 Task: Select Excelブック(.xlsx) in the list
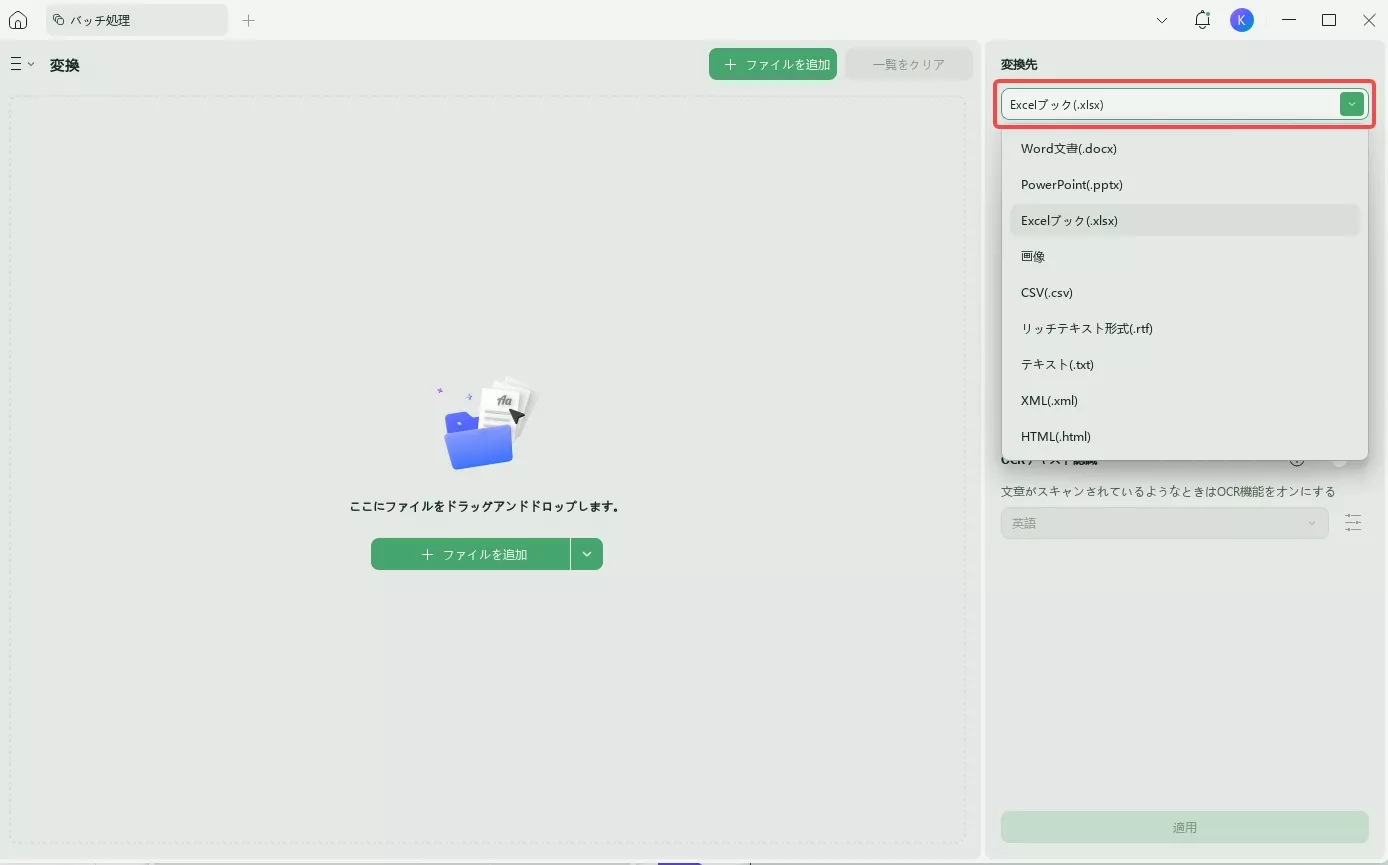1185,220
